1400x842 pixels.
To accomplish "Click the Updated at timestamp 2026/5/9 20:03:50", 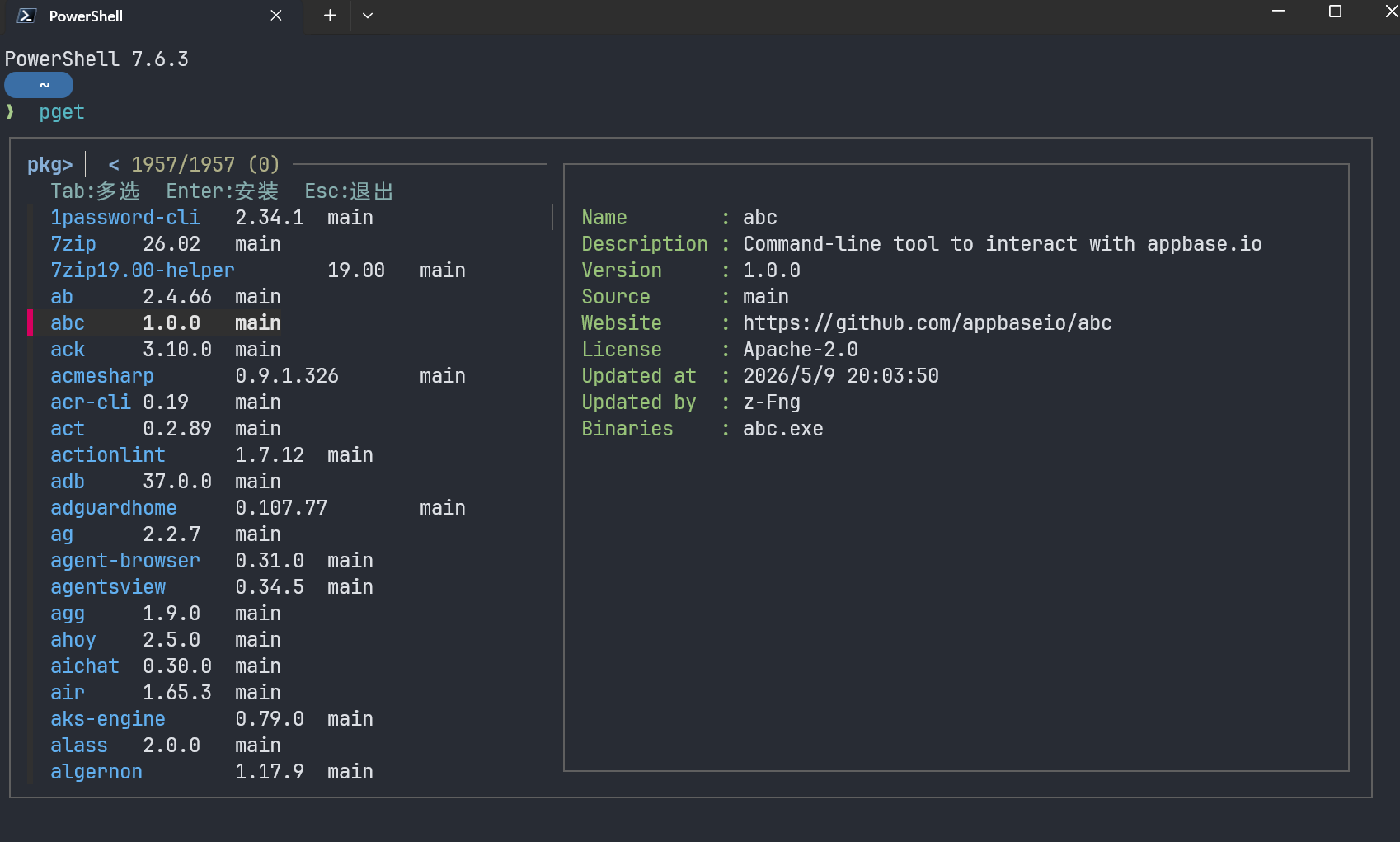I will (x=841, y=376).
